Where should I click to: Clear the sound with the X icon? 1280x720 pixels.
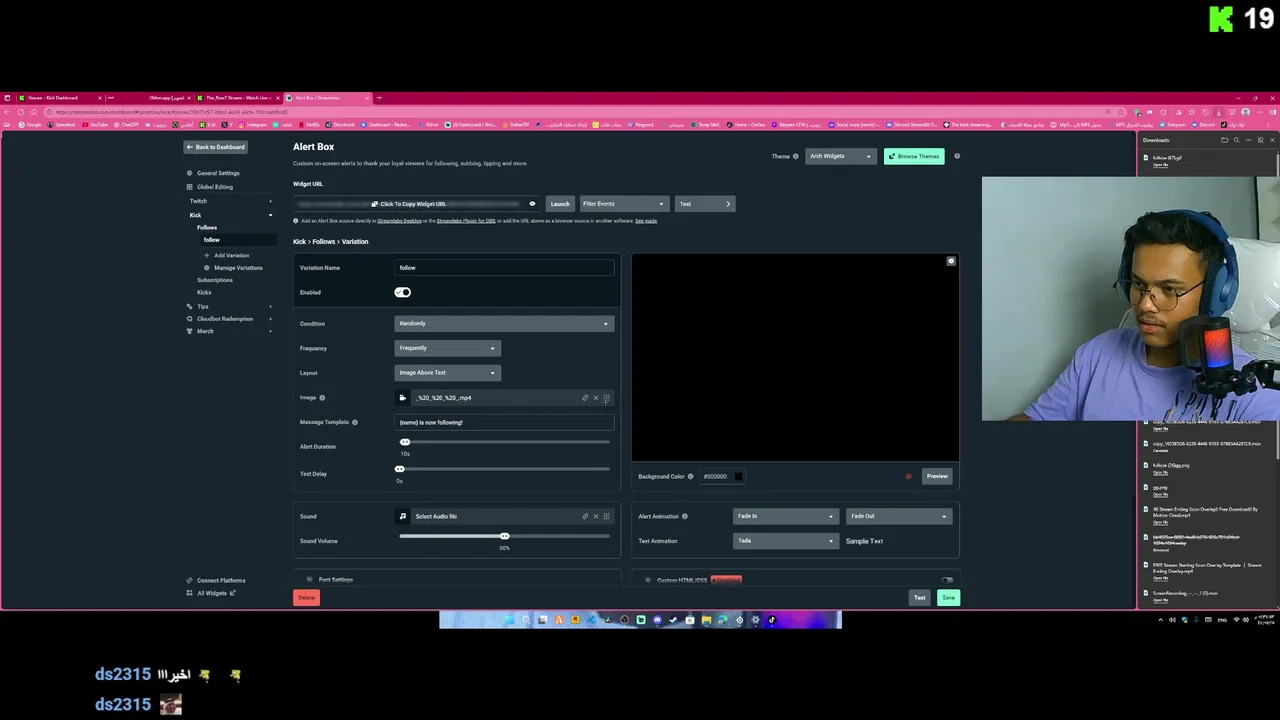point(596,517)
